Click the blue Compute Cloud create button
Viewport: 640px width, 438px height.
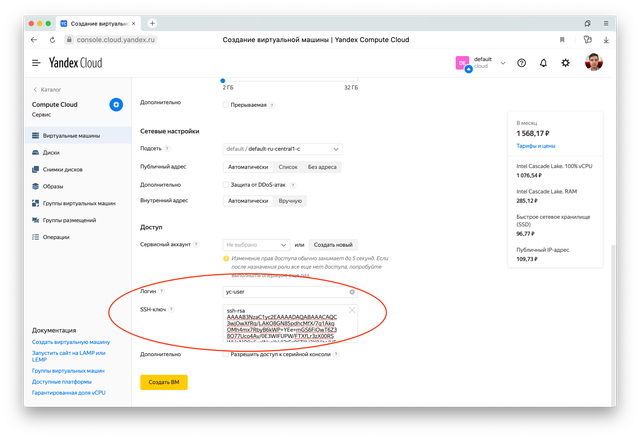pos(116,103)
